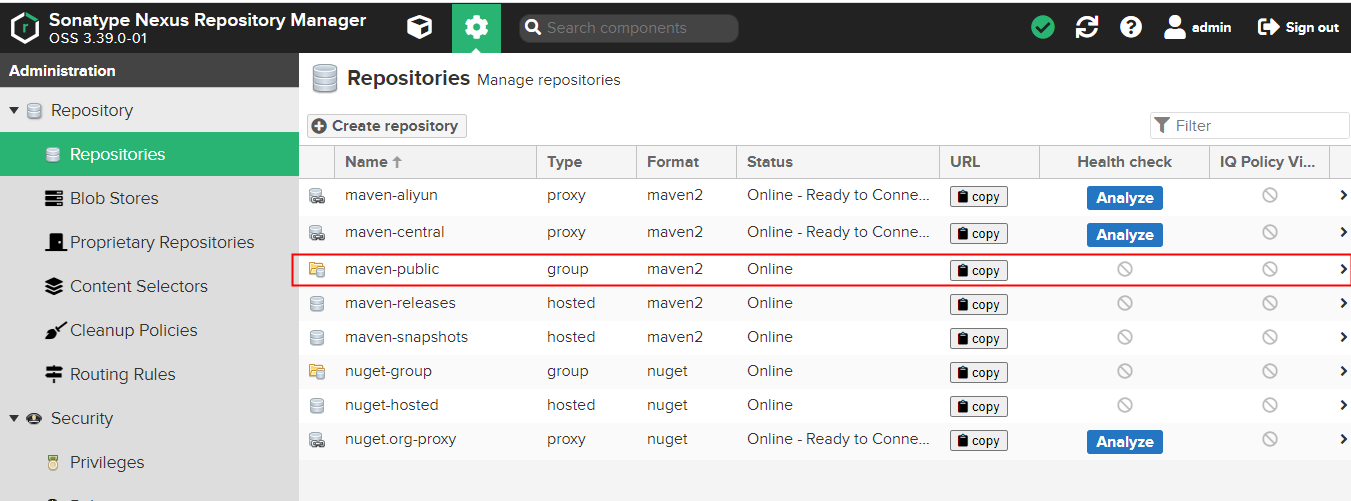Viewport: 1351px width, 501px height.
Task: Click the Nexus logo in header
Action: pyautogui.click(x=25, y=28)
